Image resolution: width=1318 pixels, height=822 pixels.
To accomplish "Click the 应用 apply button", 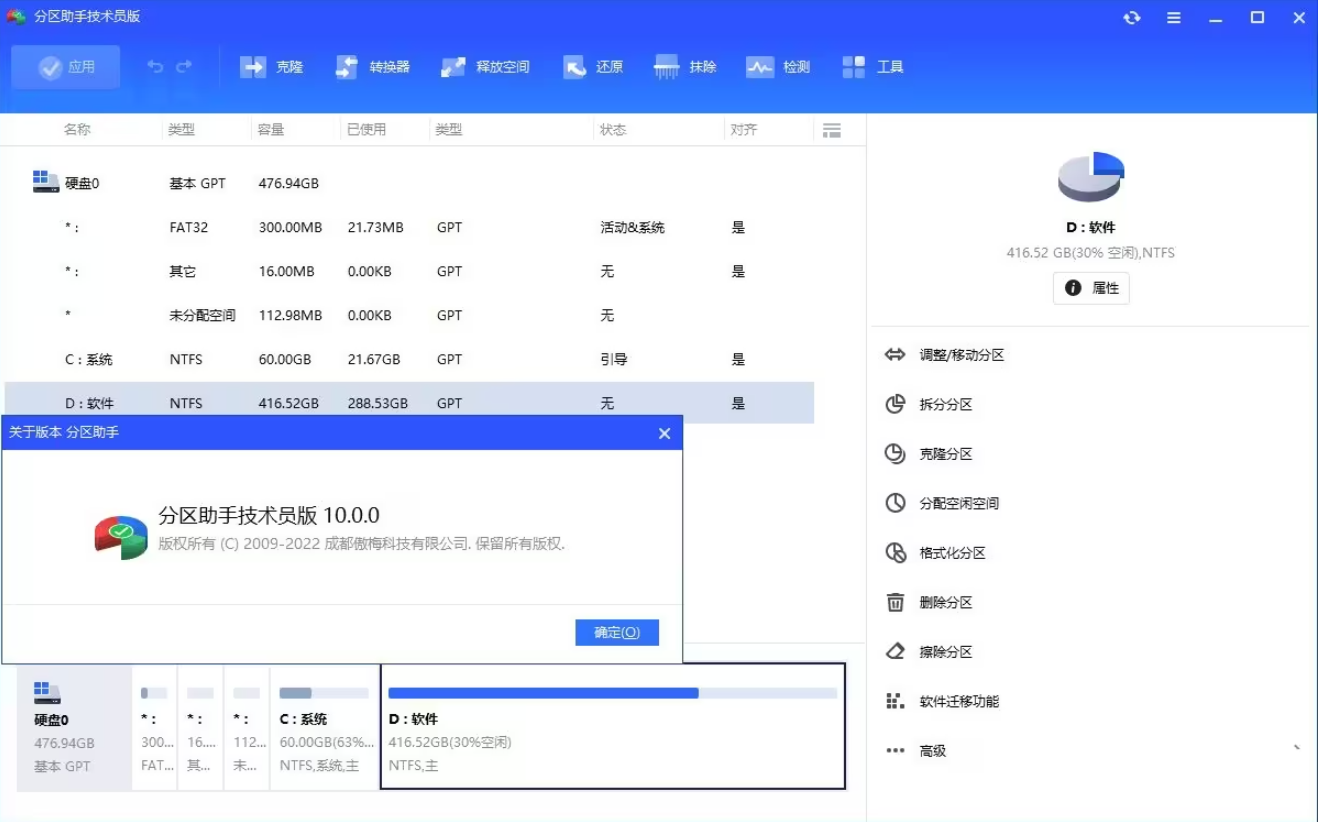I will 66,67.
